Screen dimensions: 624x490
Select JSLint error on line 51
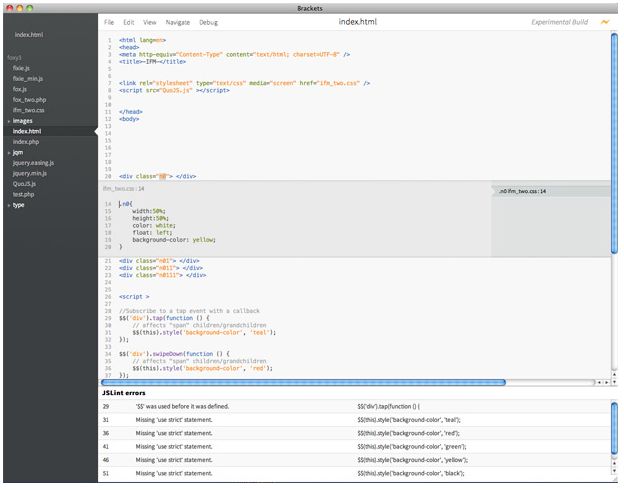[354, 473]
